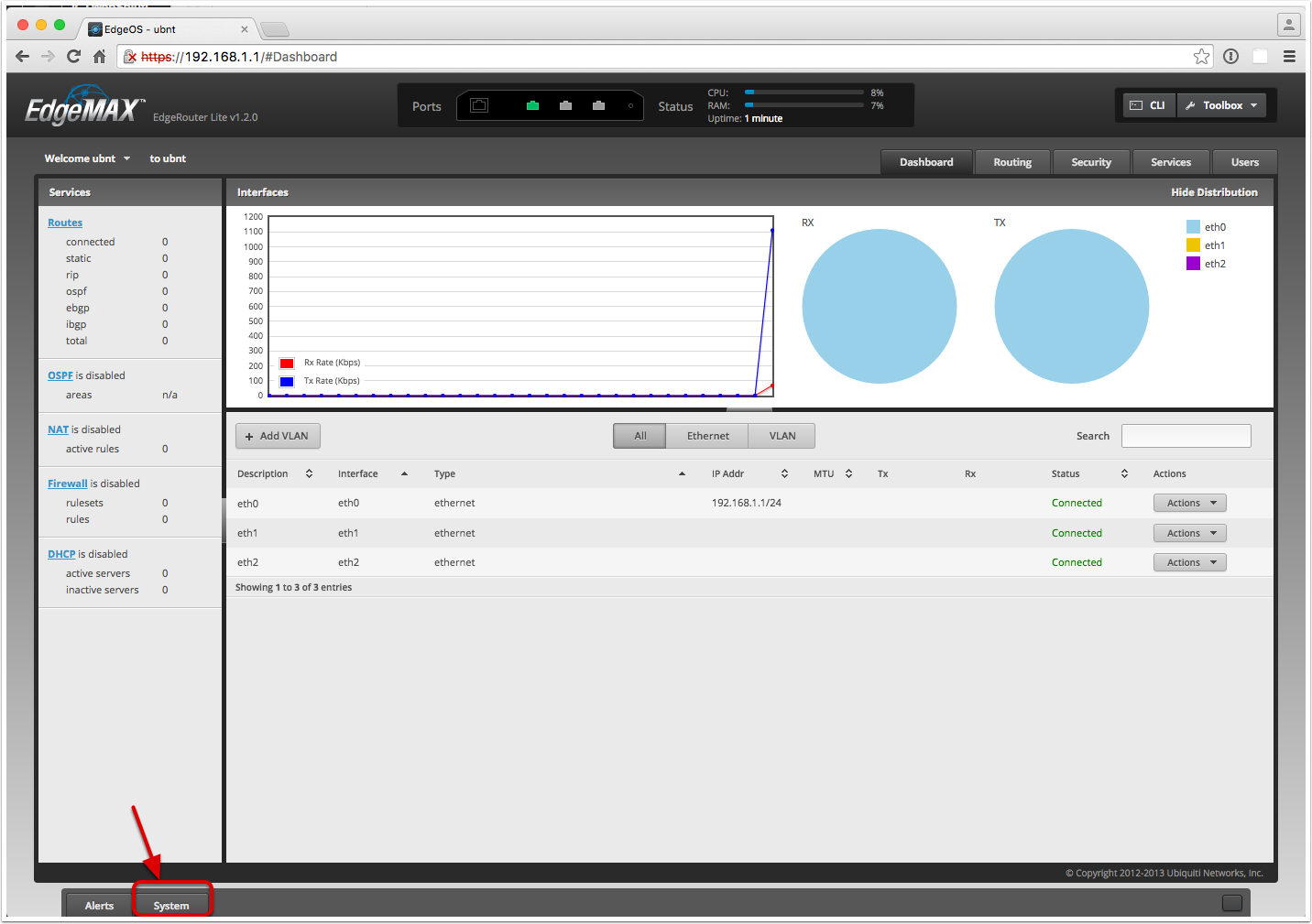1312x924 pixels.
Task: Click the eth2 purple legend swatch
Action: coord(1193,264)
